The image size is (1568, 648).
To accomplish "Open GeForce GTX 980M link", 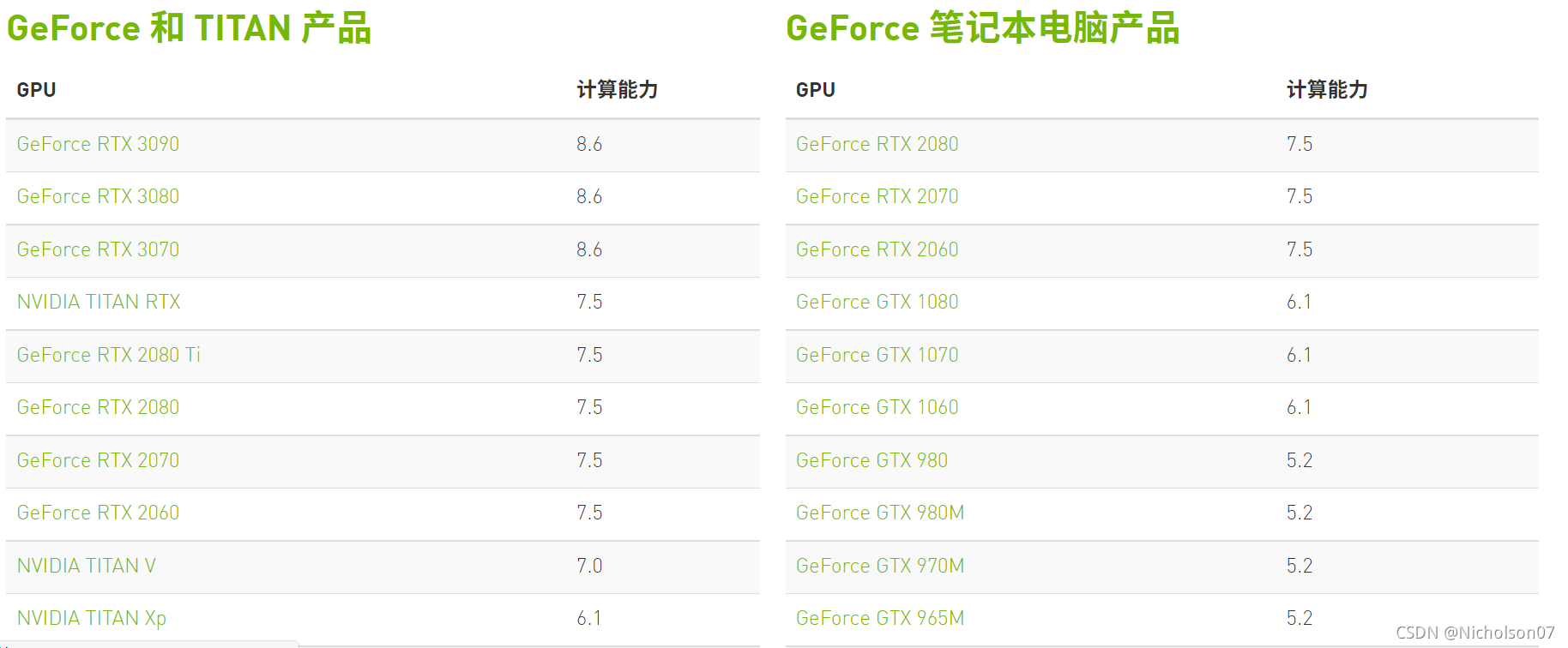I will pos(880,513).
